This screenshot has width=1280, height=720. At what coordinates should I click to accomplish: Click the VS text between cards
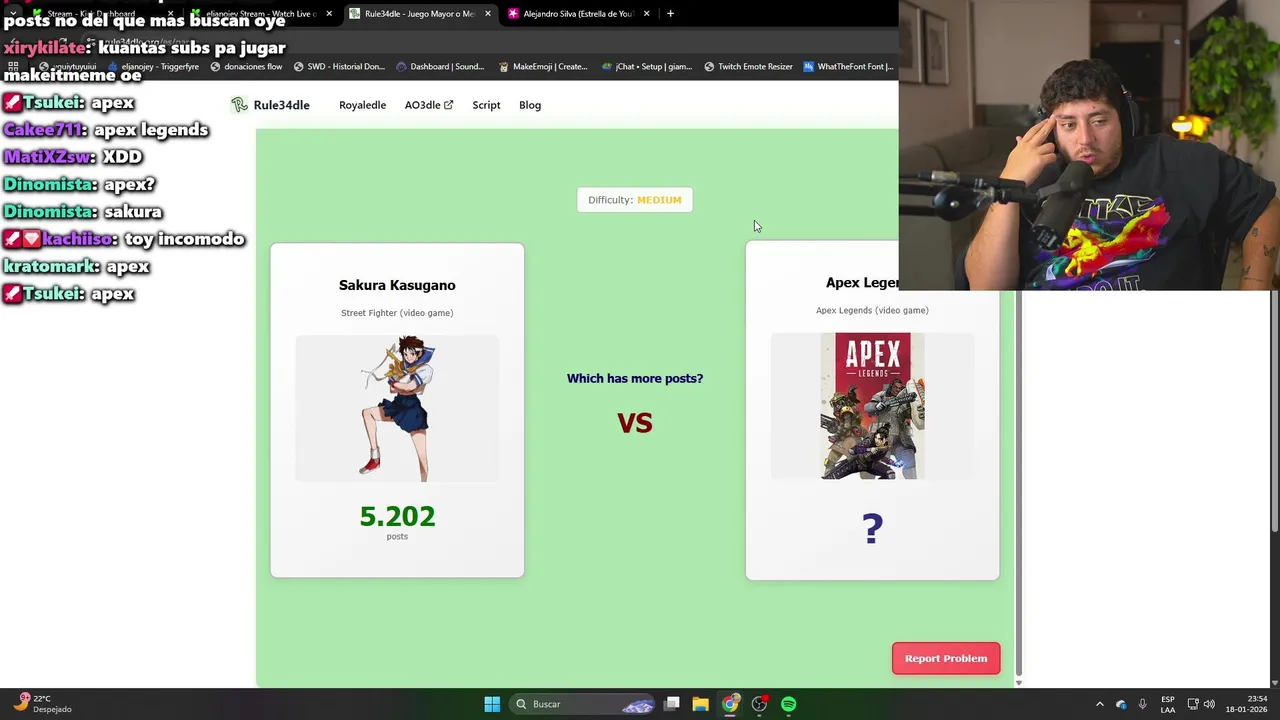(x=635, y=423)
